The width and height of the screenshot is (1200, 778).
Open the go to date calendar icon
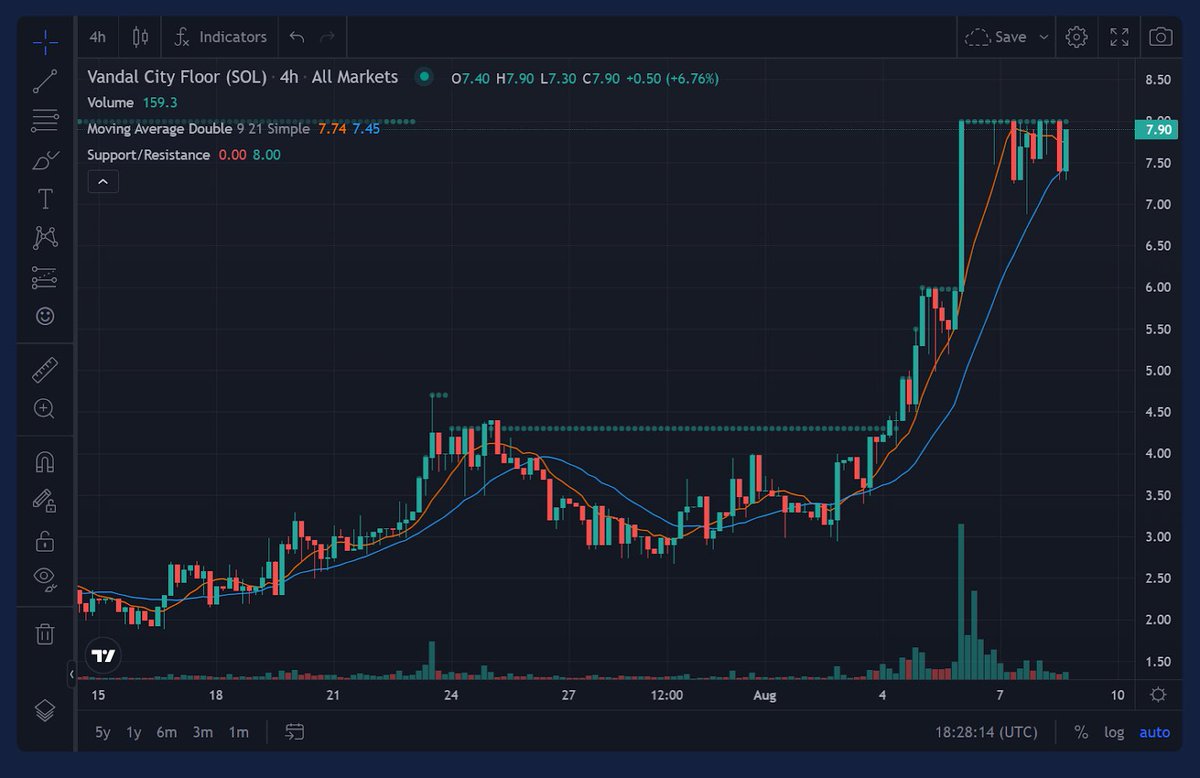coord(294,732)
